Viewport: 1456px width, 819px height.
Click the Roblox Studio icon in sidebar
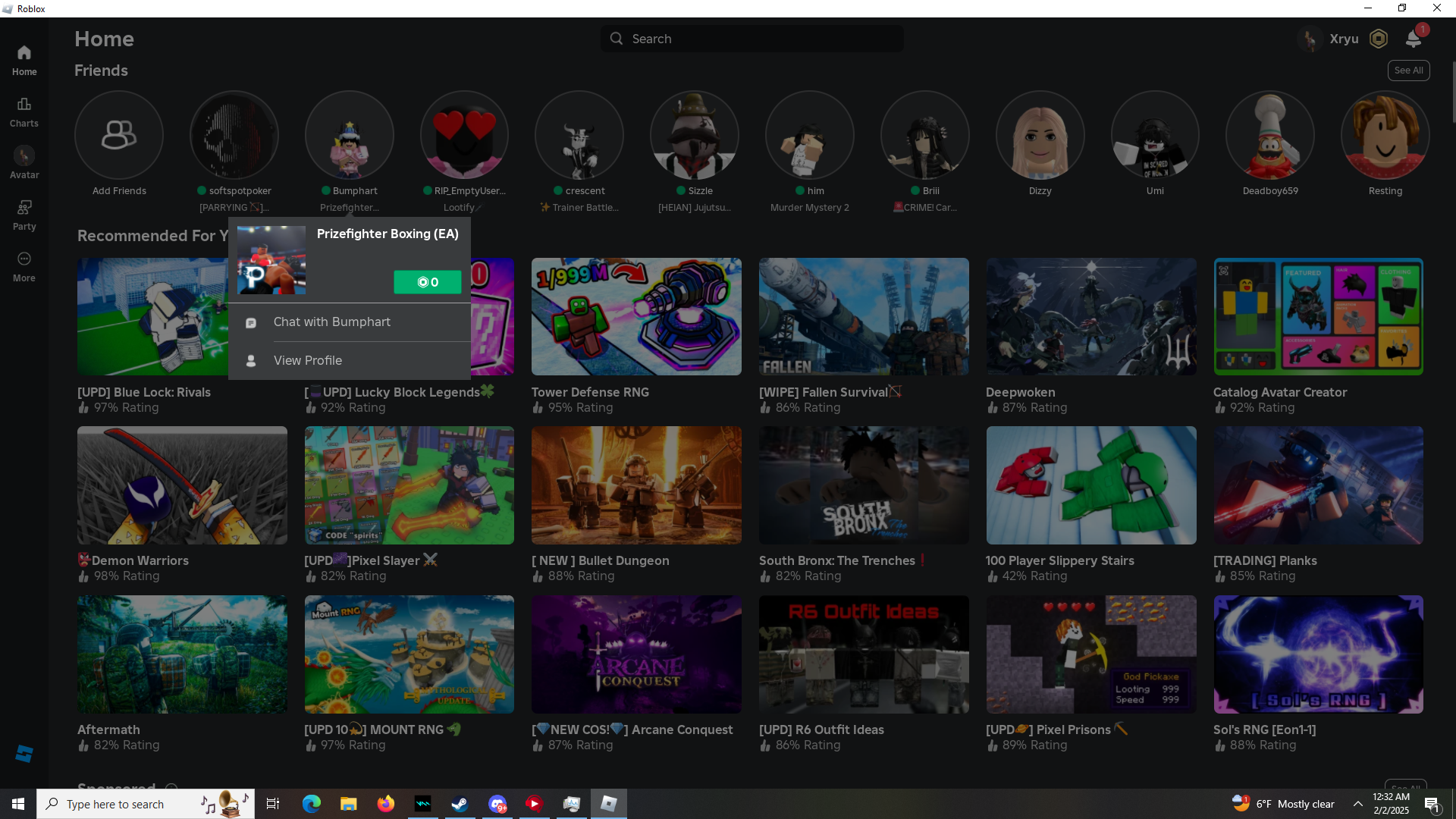pyautogui.click(x=24, y=754)
